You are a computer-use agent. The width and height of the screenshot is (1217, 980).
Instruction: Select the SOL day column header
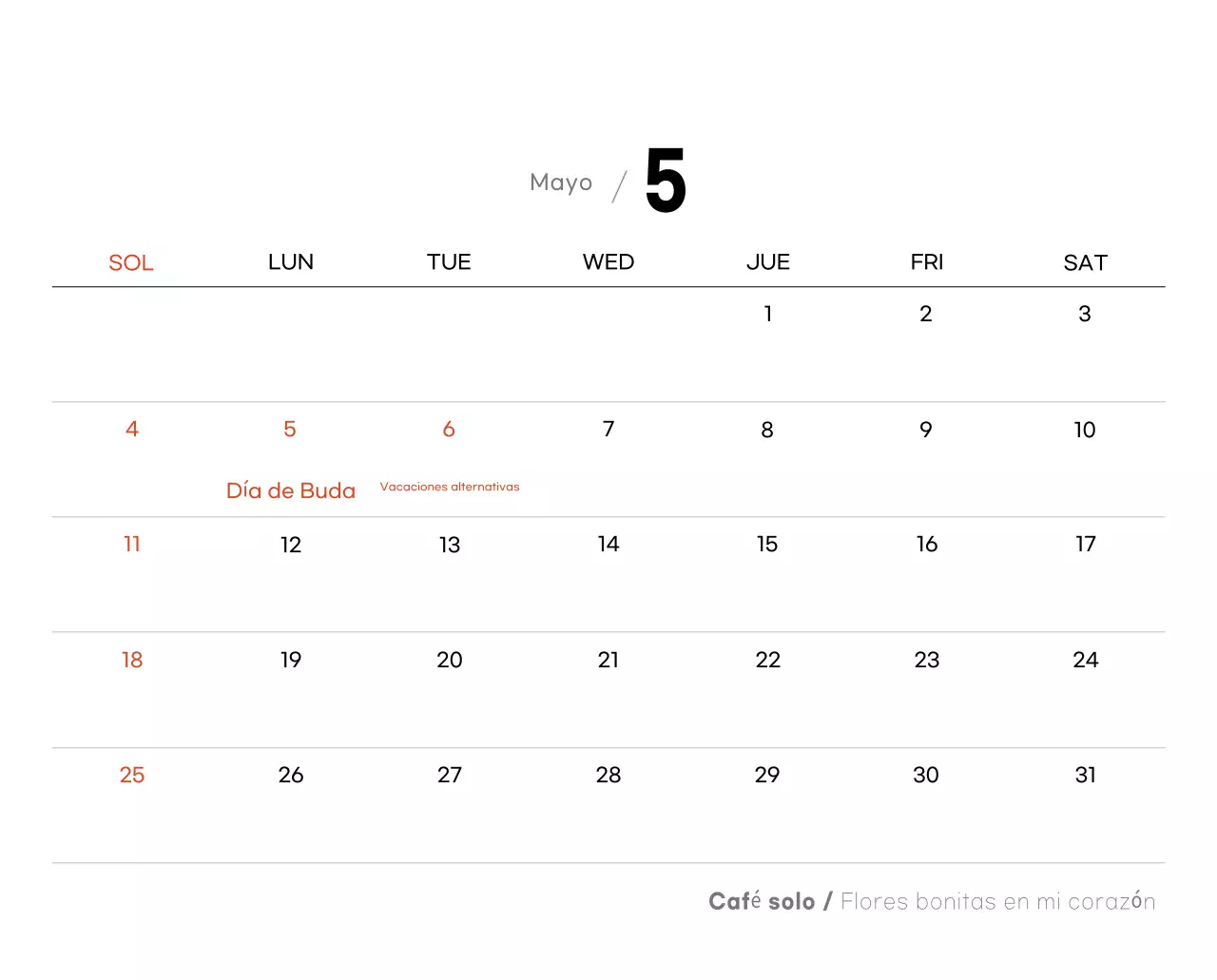131,263
